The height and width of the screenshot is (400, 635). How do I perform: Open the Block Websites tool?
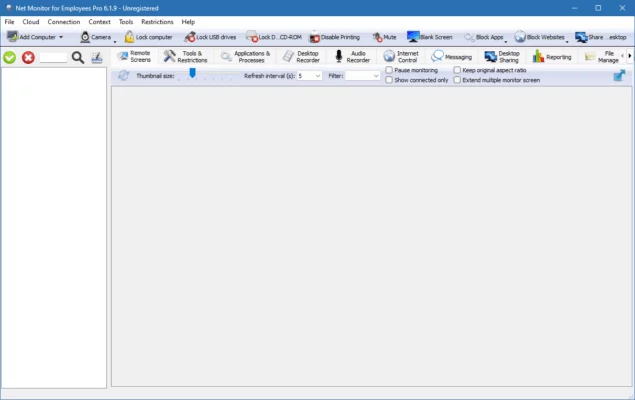point(539,37)
